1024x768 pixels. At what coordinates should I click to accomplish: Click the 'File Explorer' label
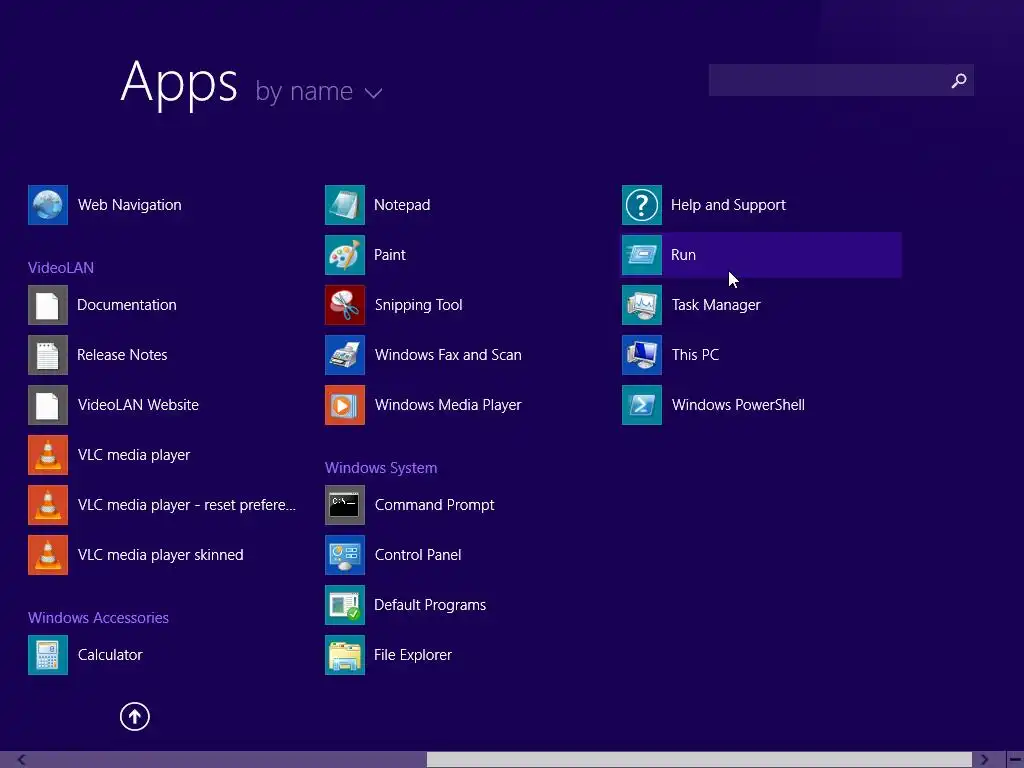(413, 655)
